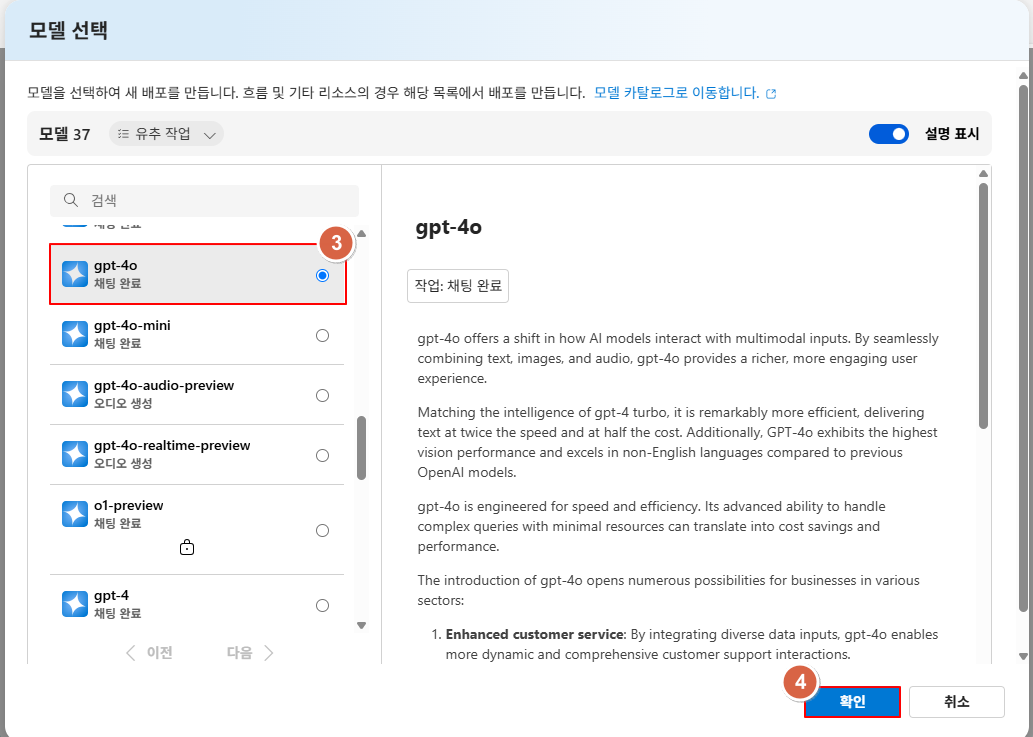Viewport: 1033px width, 737px height.
Task: Click the Enhanced customer service bold text
Action: pyautogui.click(x=534, y=634)
